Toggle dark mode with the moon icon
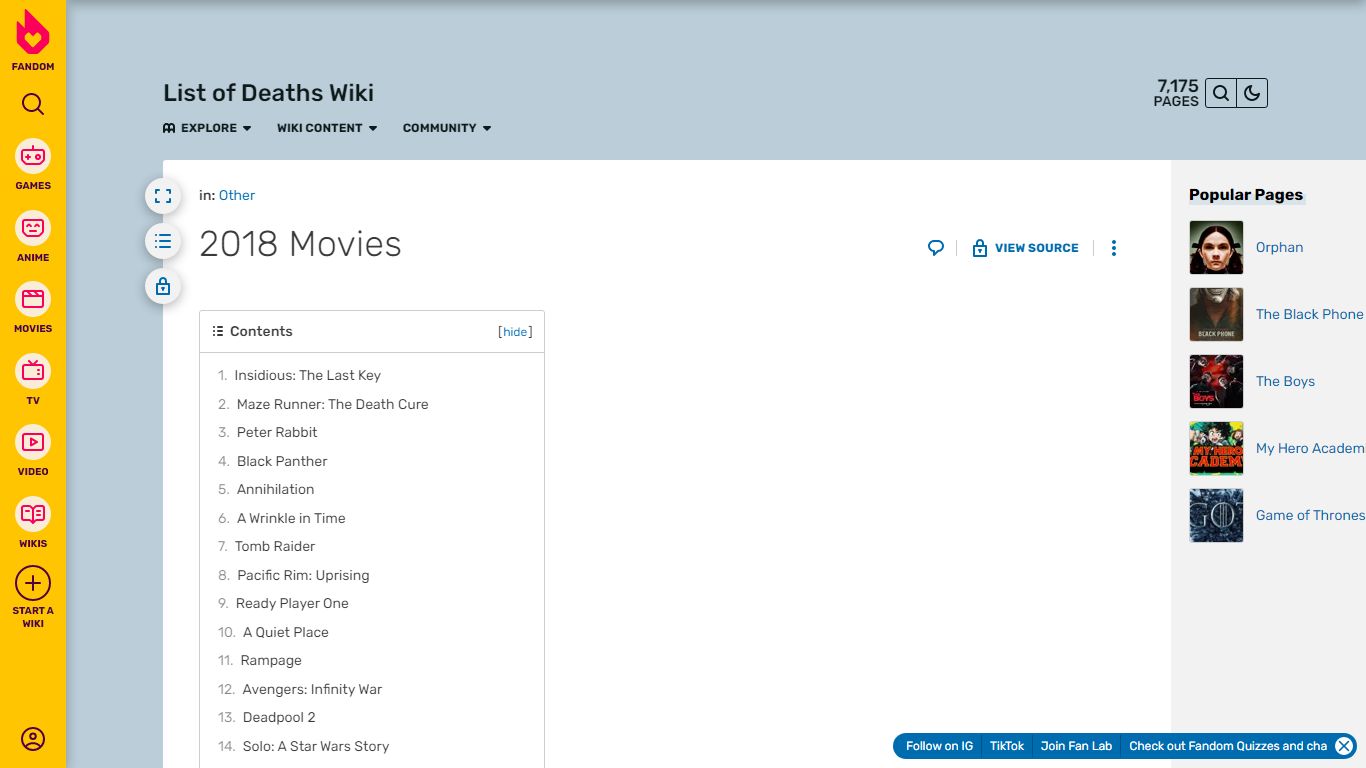1366x768 pixels. [x=1252, y=93]
